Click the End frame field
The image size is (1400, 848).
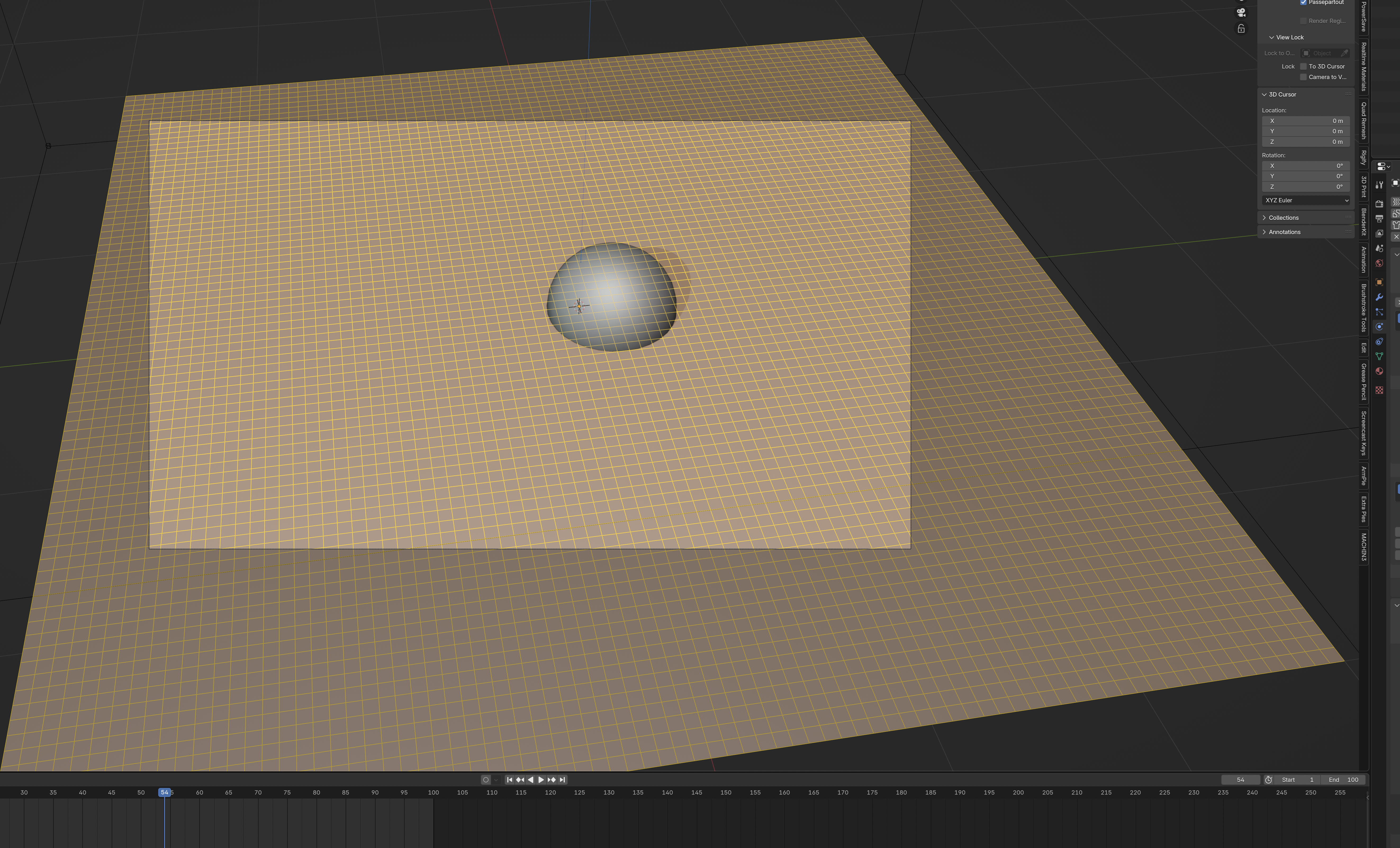pyautogui.click(x=1343, y=780)
